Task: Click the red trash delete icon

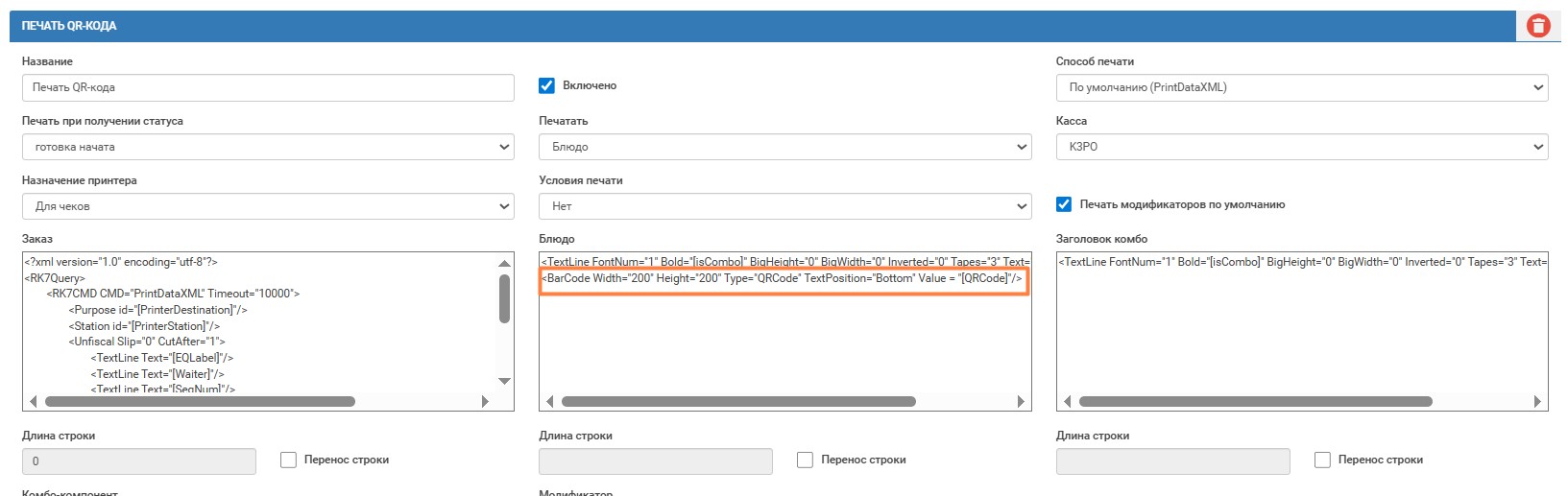Action: (x=1538, y=26)
